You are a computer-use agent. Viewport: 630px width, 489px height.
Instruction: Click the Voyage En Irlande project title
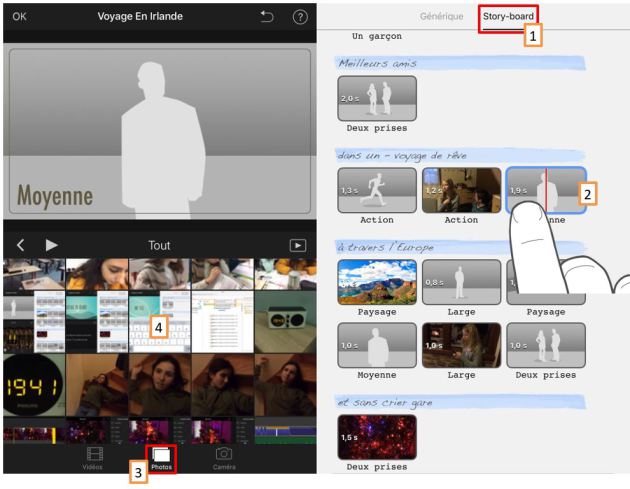click(140, 16)
